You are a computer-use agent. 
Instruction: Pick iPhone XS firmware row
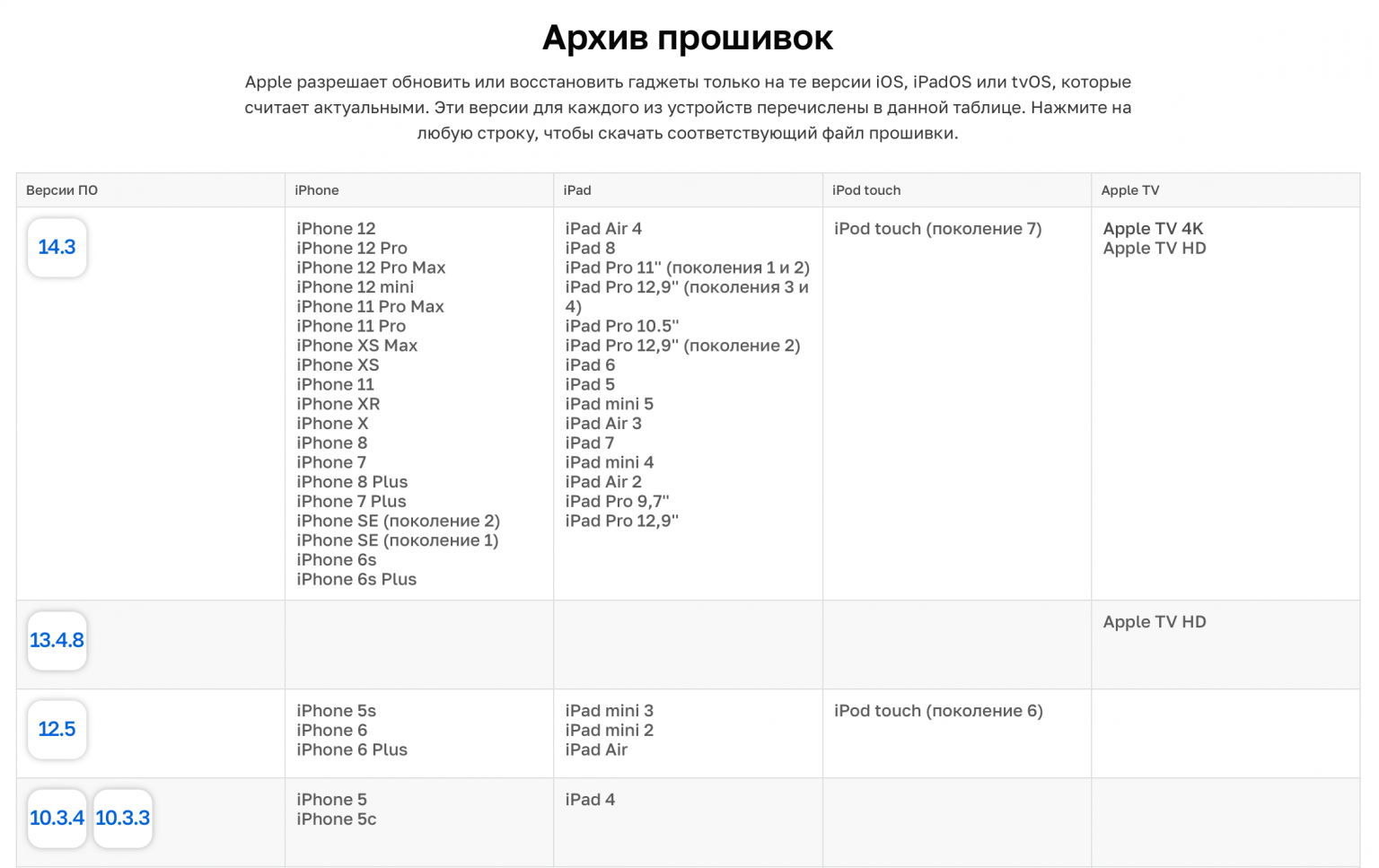click(338, 365)
